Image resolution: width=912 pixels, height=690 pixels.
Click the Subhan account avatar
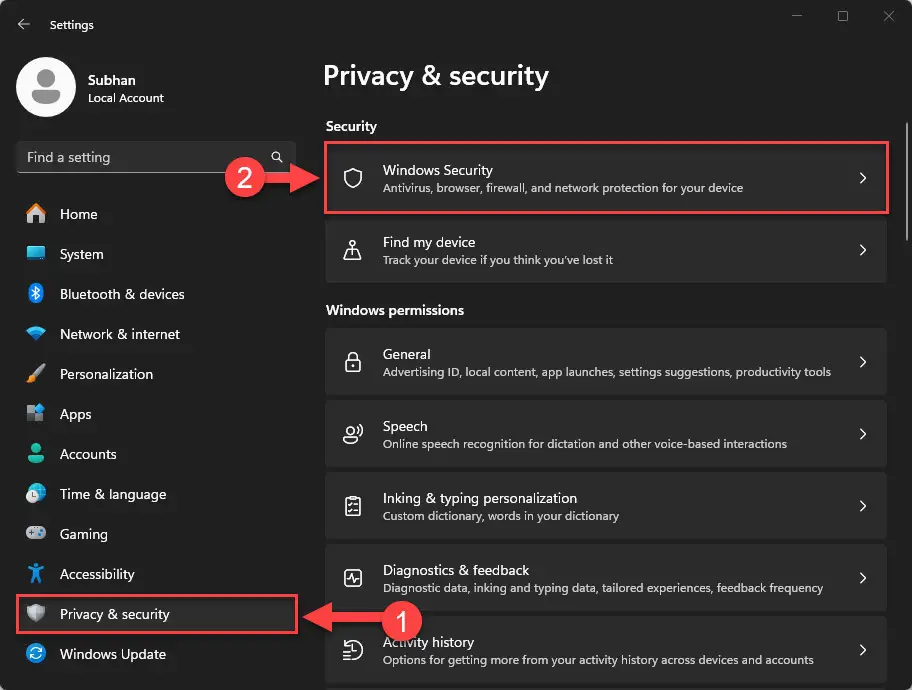click(x=45, y=87)
